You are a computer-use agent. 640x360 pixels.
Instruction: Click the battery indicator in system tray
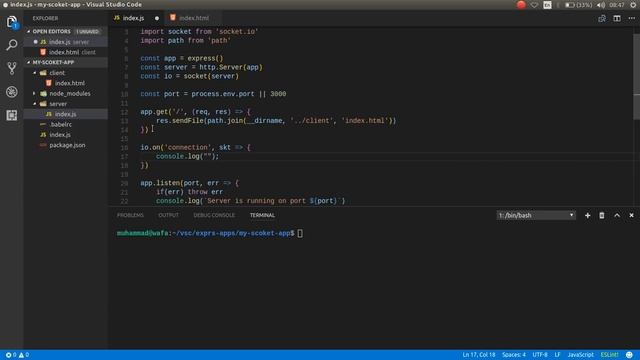578,5
